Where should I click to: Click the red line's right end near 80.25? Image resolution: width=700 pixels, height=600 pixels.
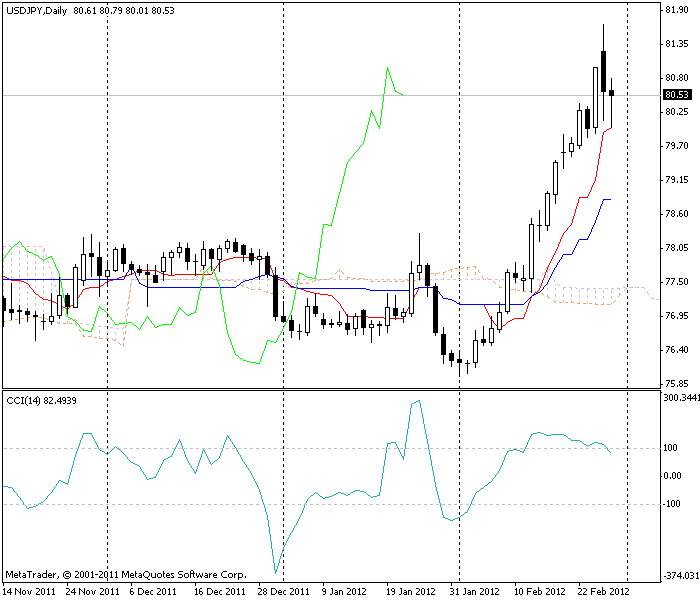[611, 126]
